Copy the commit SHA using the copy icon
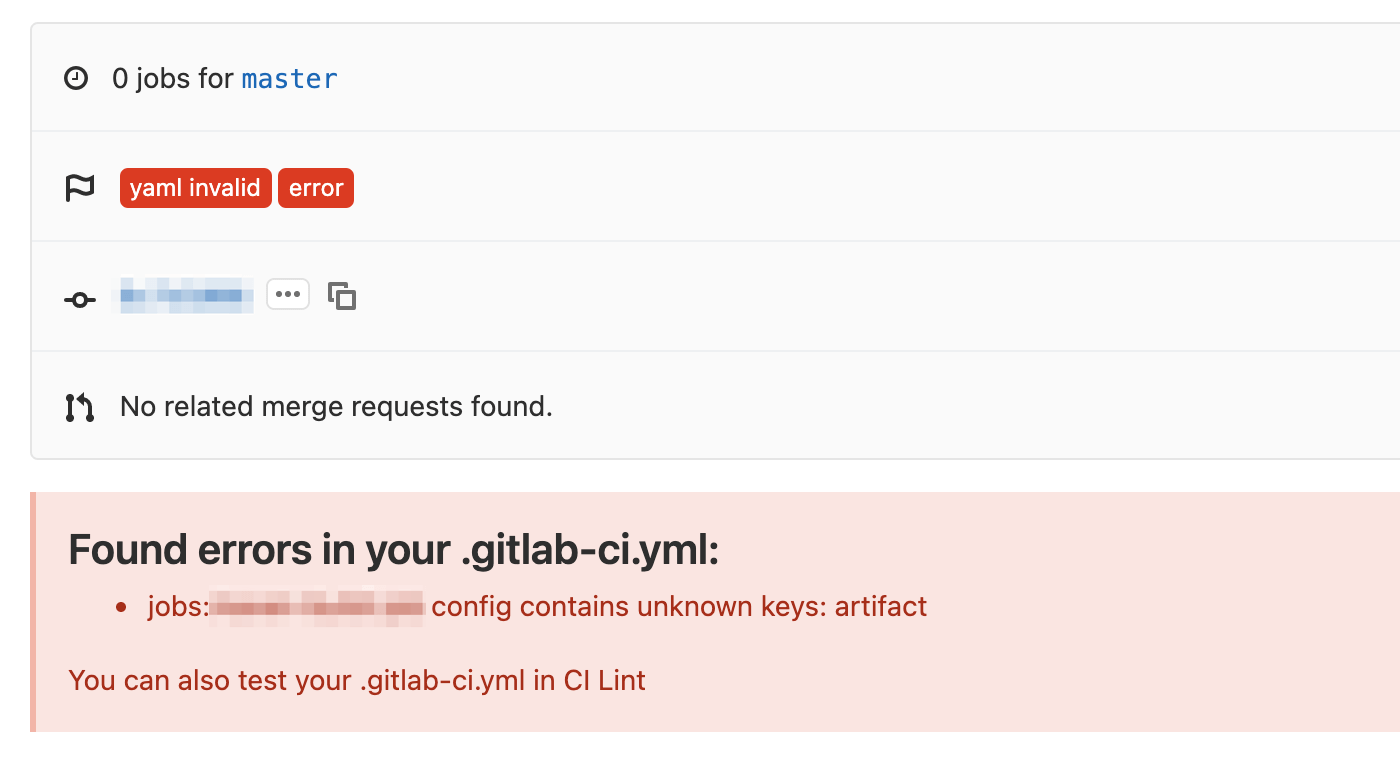The height and width of the screenshot is (760, 1400). pyautogui.click(x=342, y=295)
